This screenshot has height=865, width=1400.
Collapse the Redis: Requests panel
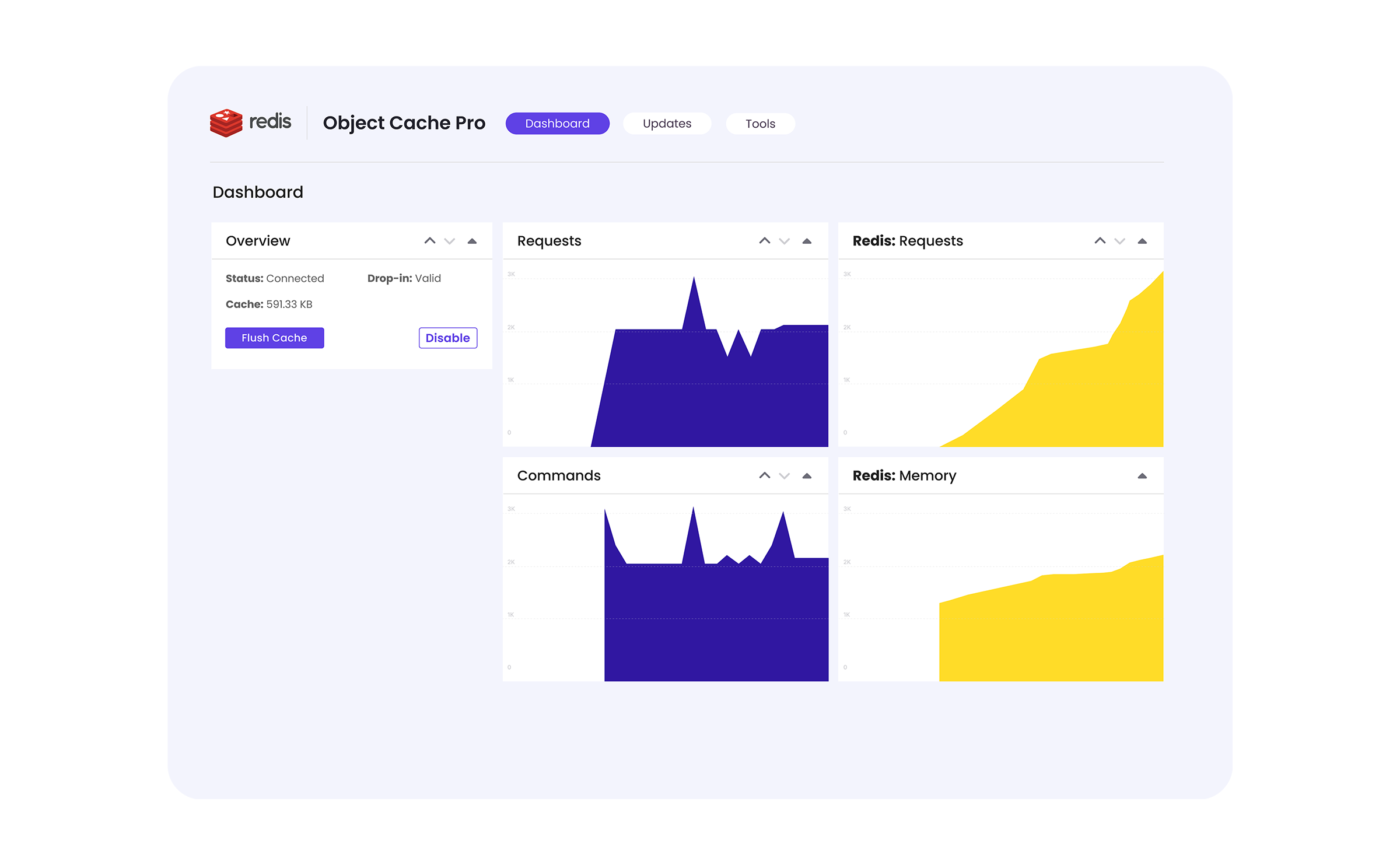(x=1142, y=240)
